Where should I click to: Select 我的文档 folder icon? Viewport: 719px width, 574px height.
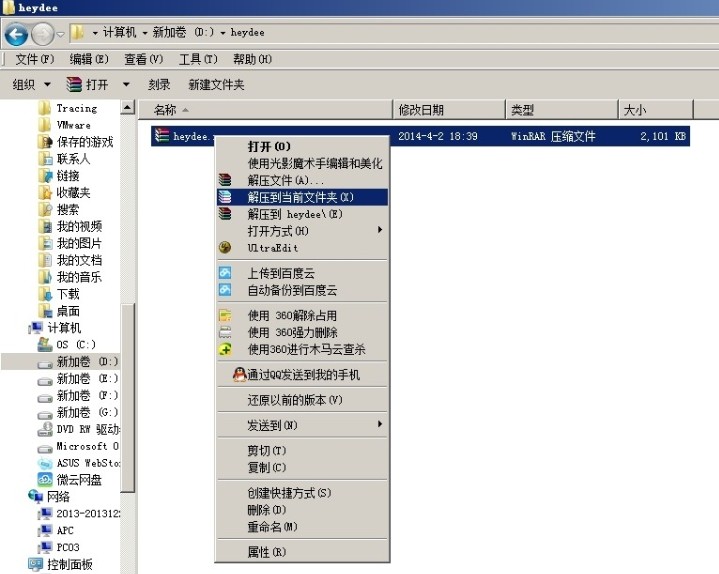[x=45, y=260]
